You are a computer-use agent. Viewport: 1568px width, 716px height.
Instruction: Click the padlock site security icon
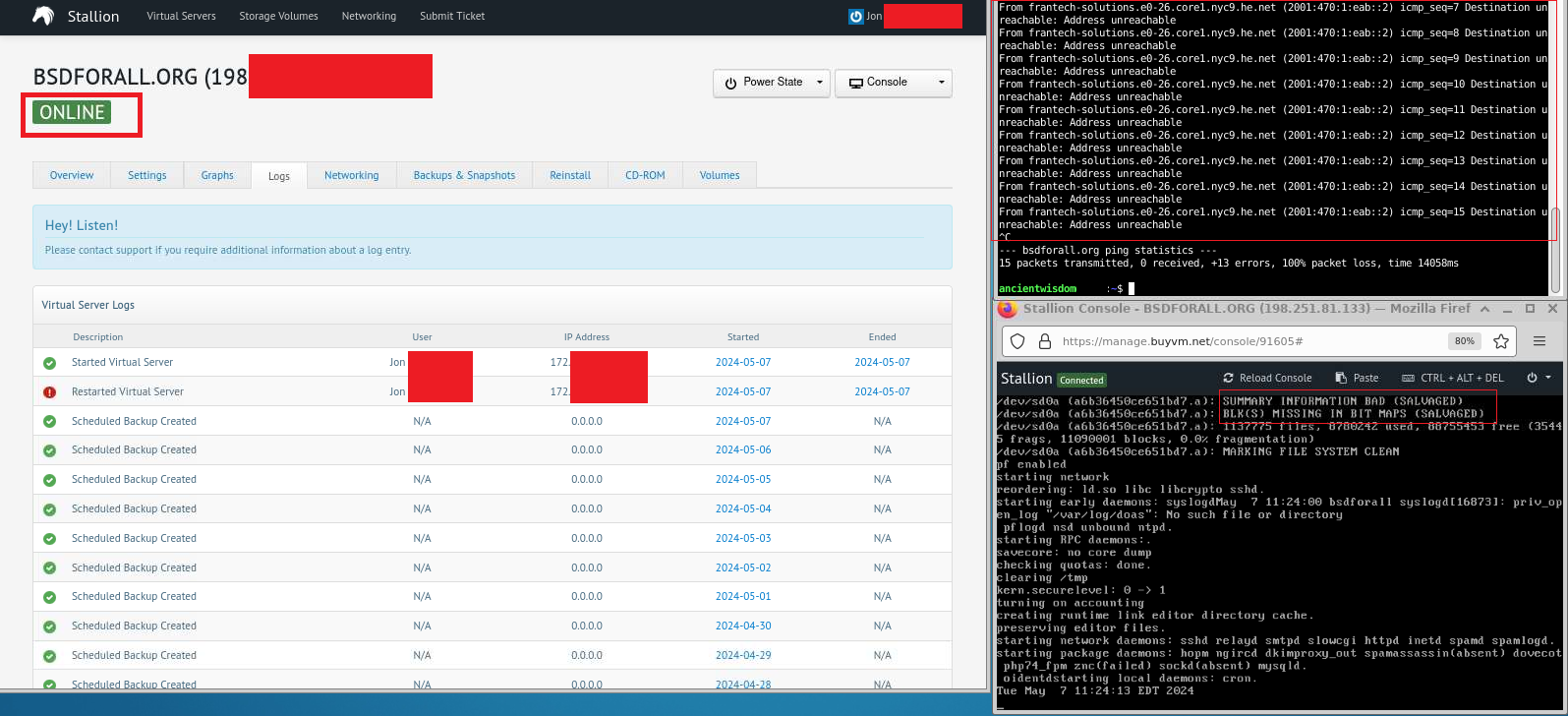coord(1044,341)
